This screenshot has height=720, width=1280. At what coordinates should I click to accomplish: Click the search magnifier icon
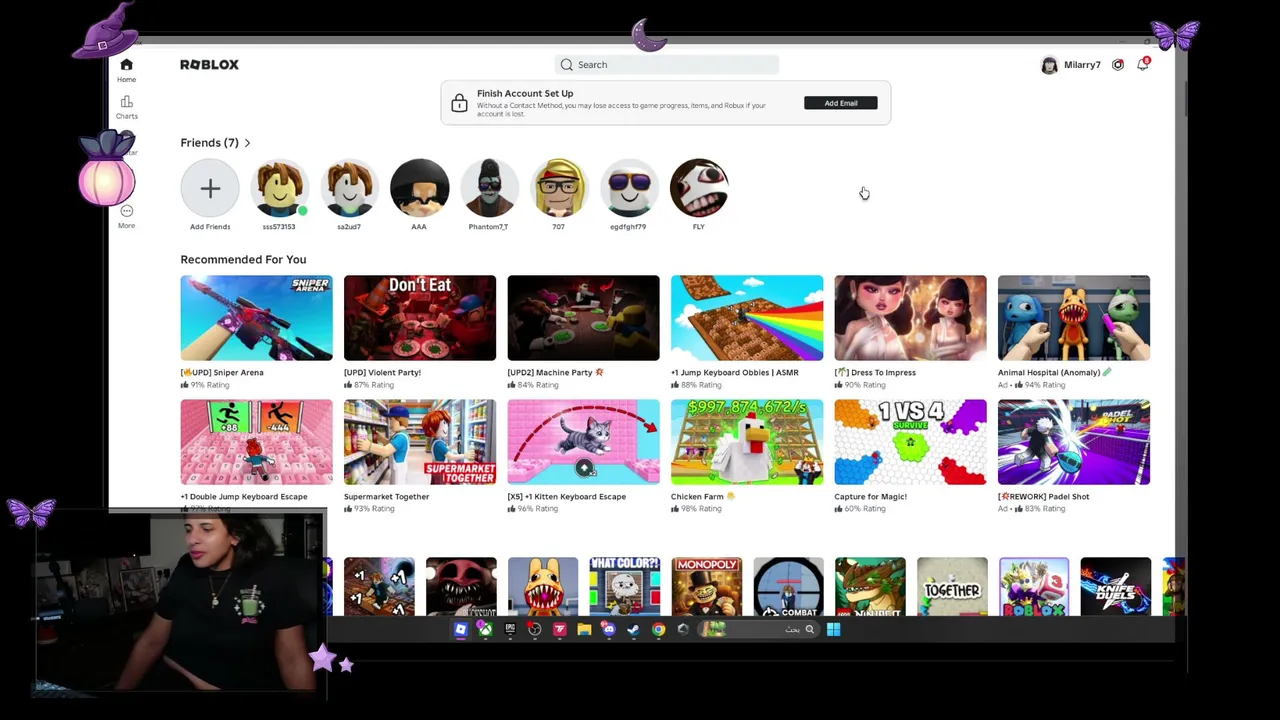(567, 65)
